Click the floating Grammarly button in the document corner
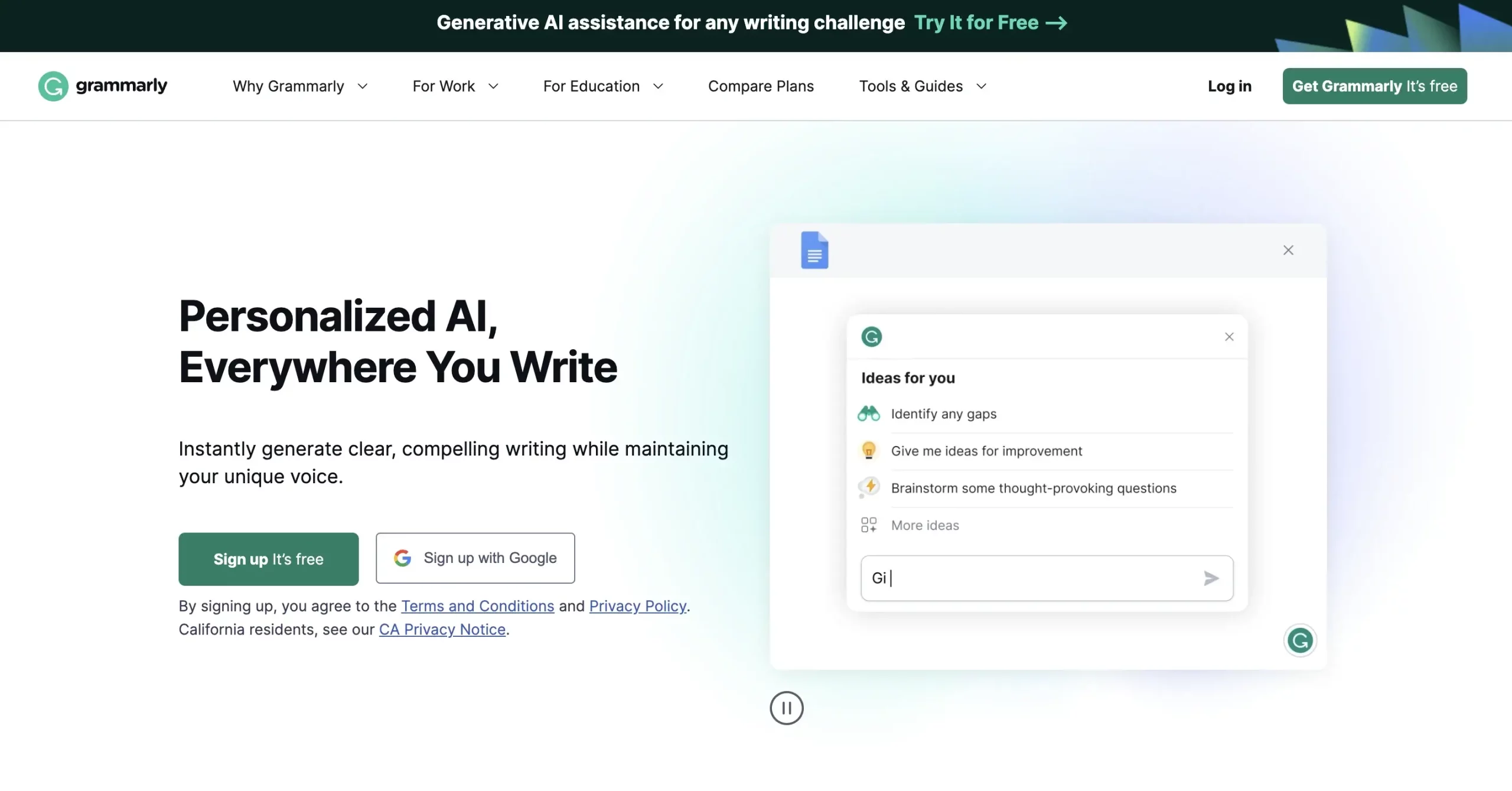The width and height of the screenshot is (1512, 791). (1299, 640)
